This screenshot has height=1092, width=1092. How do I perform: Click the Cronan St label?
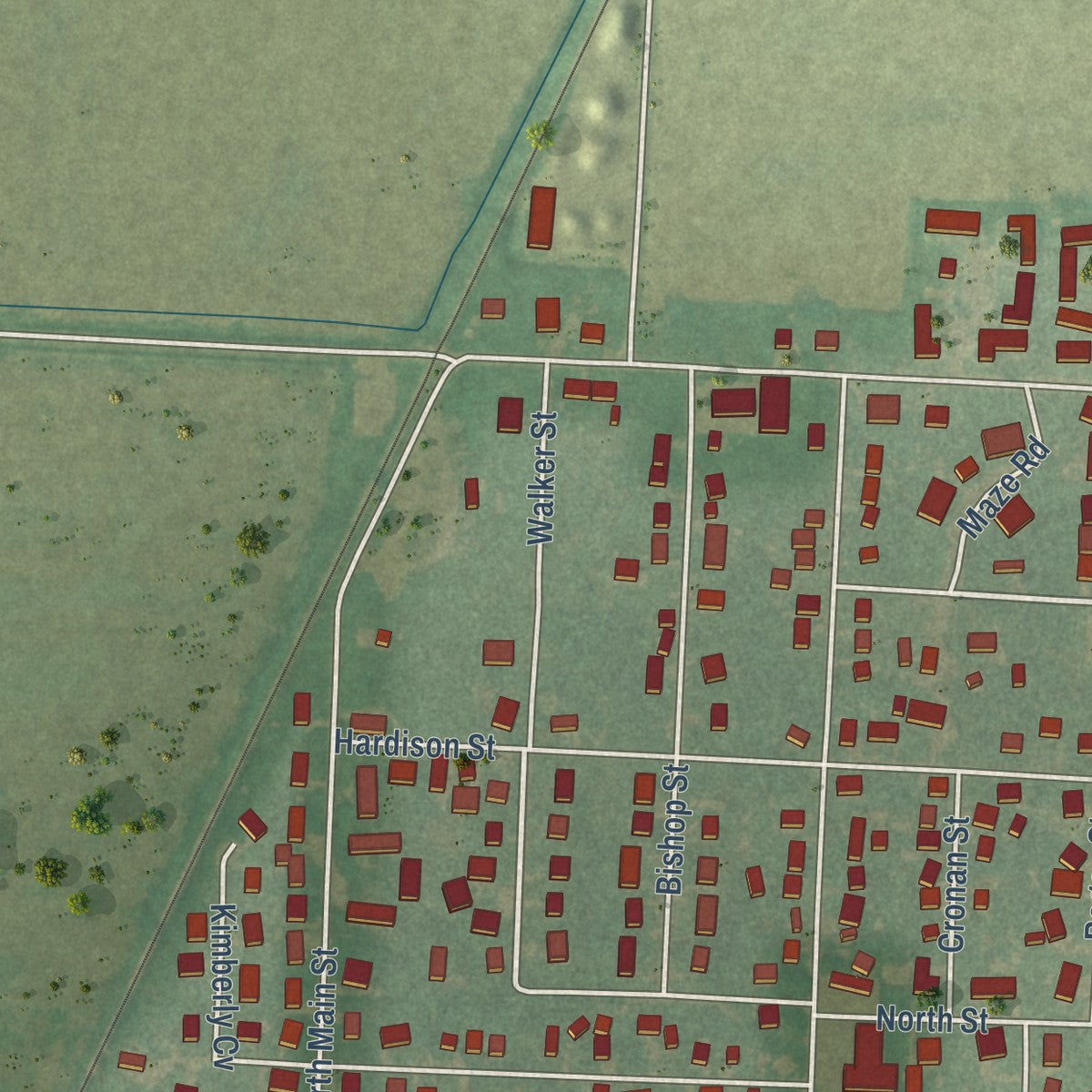[955, 885]
